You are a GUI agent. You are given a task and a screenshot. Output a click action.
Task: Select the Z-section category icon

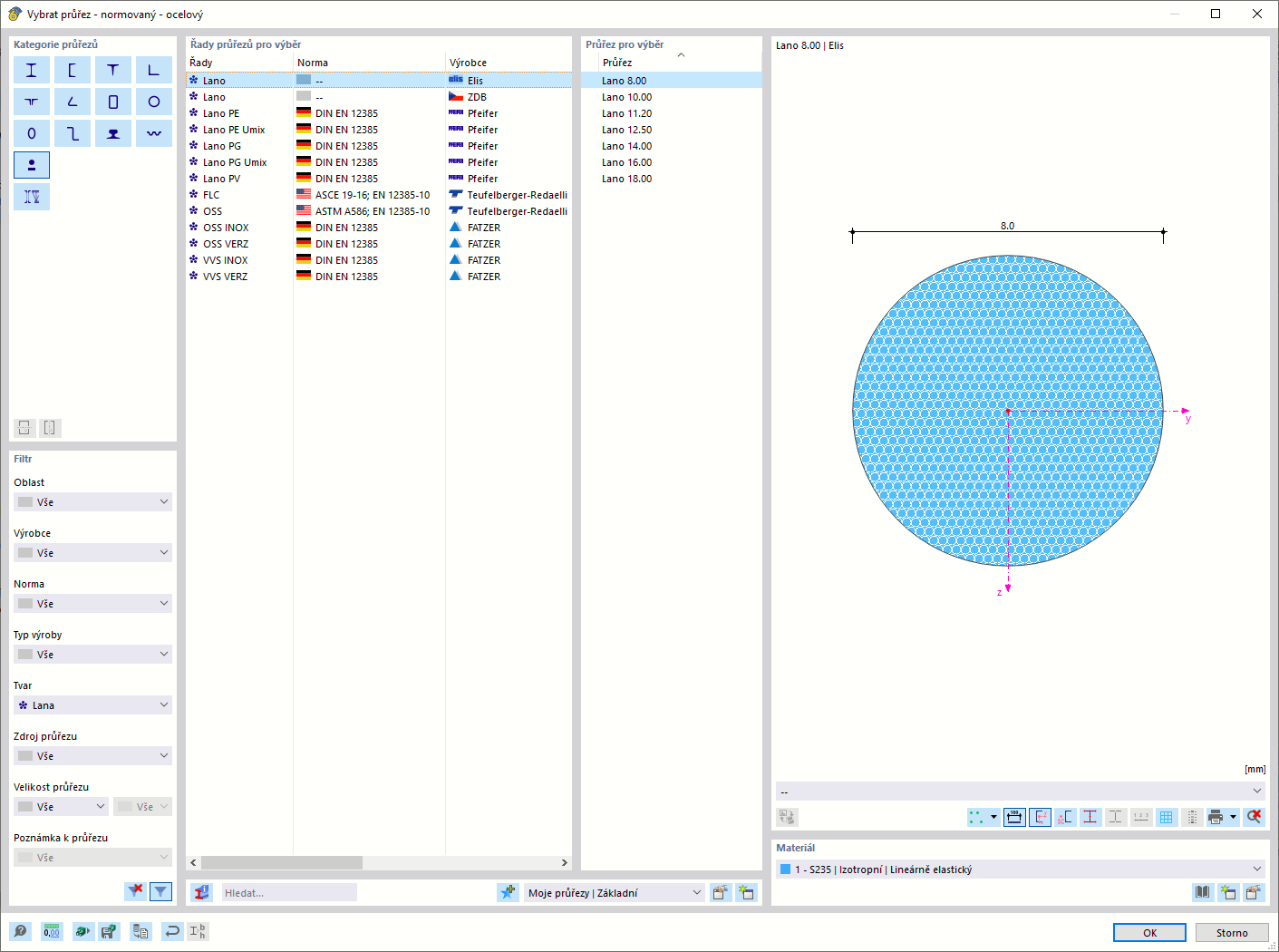coord(73,133)
